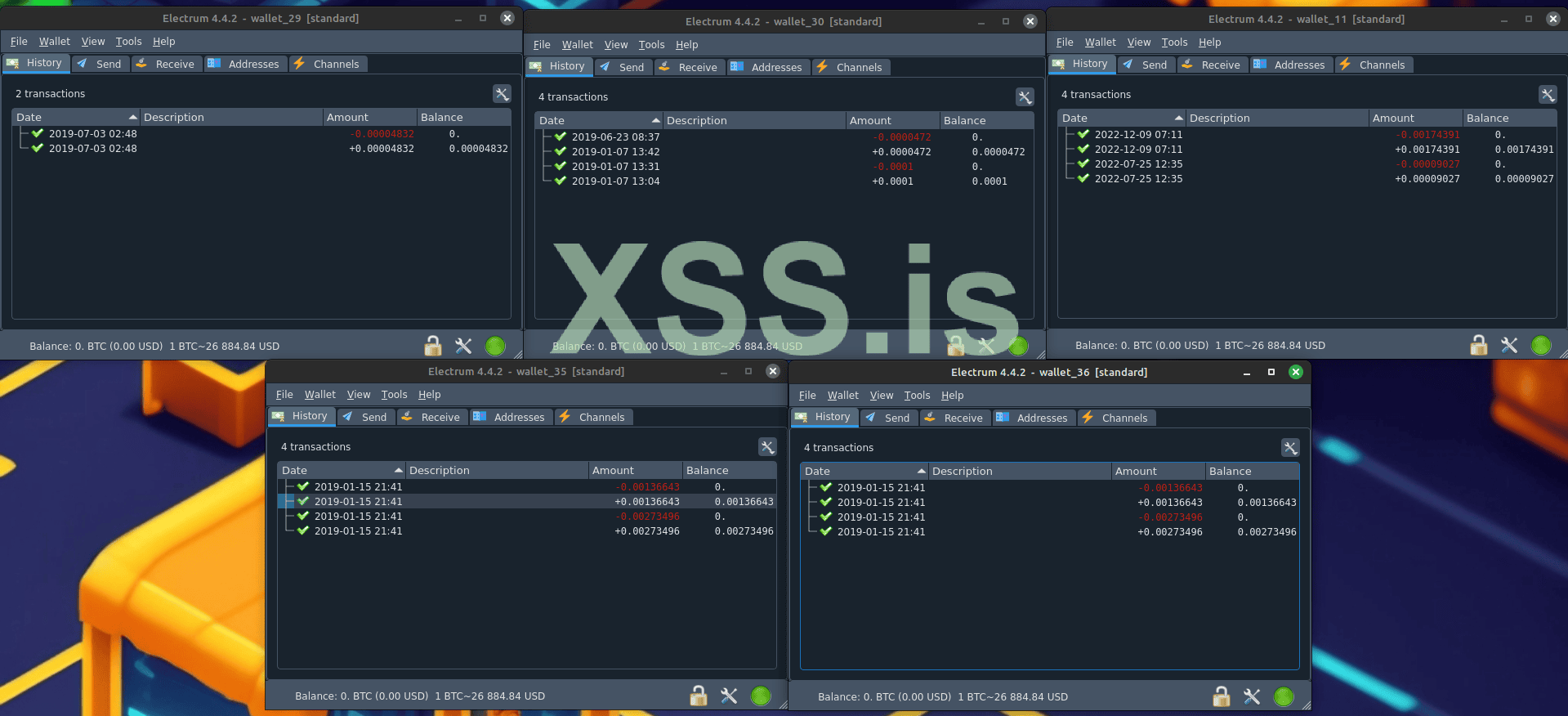The width and height of the screenshot is (1568, 716).
Task: Open the Send tab in wallet_35
Action: pyautogui.click(x=366, y=417)
